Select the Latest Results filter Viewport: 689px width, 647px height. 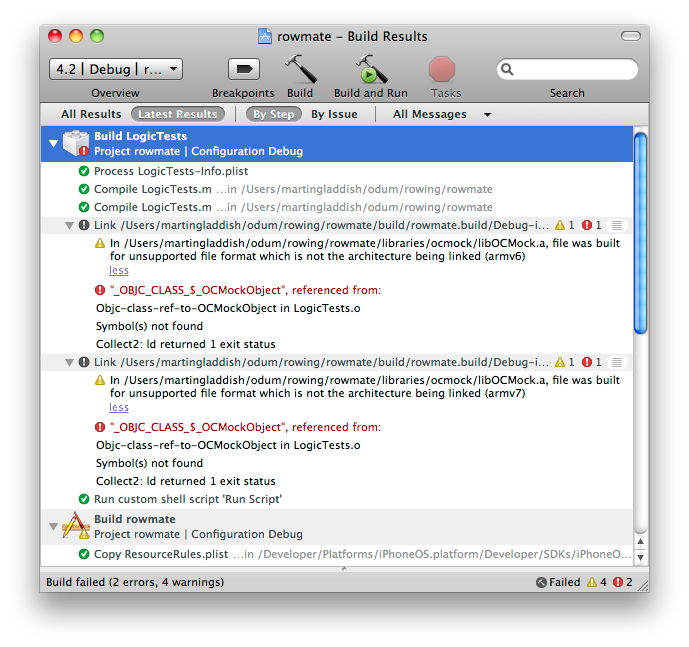point(177,114)
